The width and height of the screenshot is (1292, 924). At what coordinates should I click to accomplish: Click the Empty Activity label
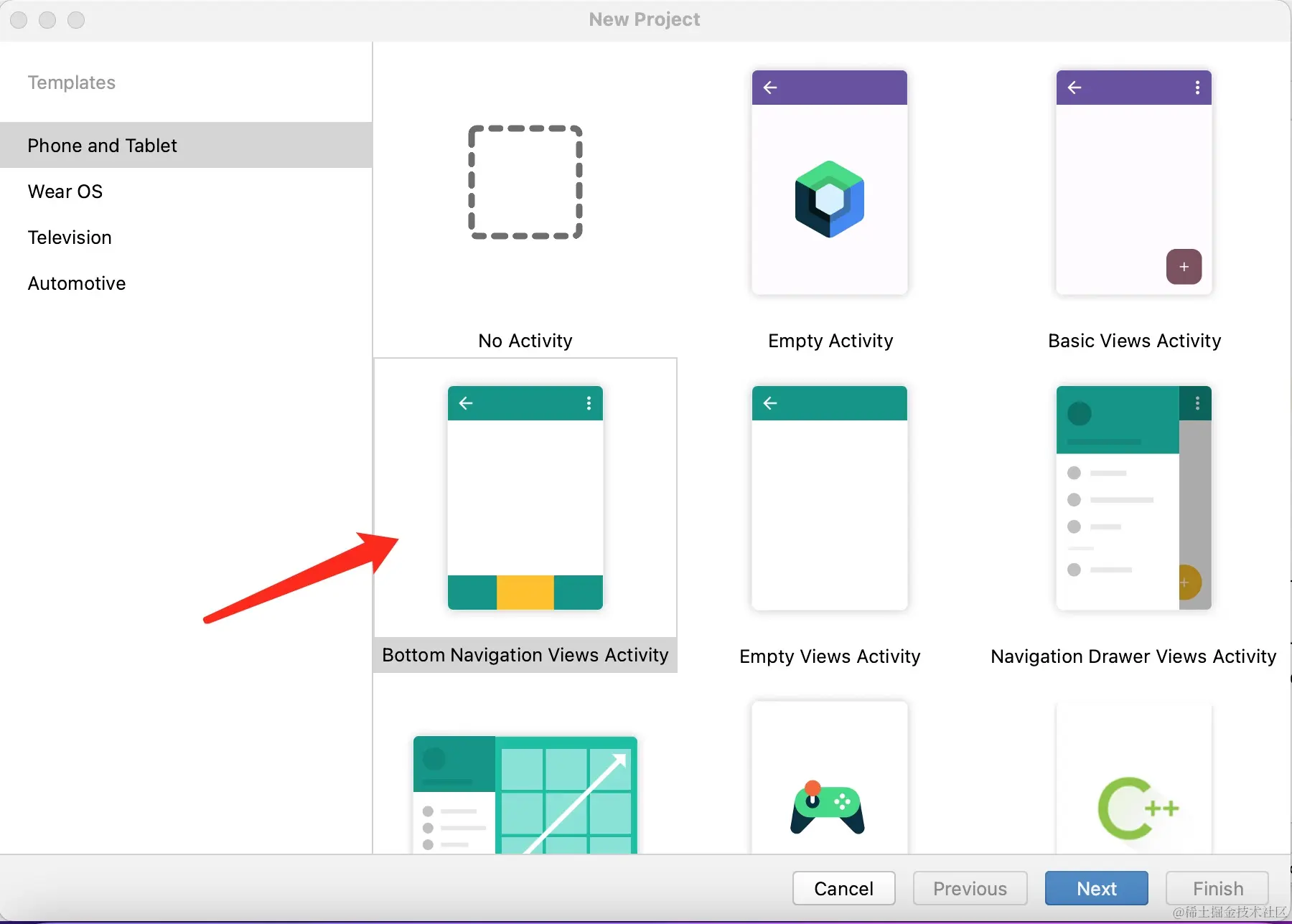830,341
